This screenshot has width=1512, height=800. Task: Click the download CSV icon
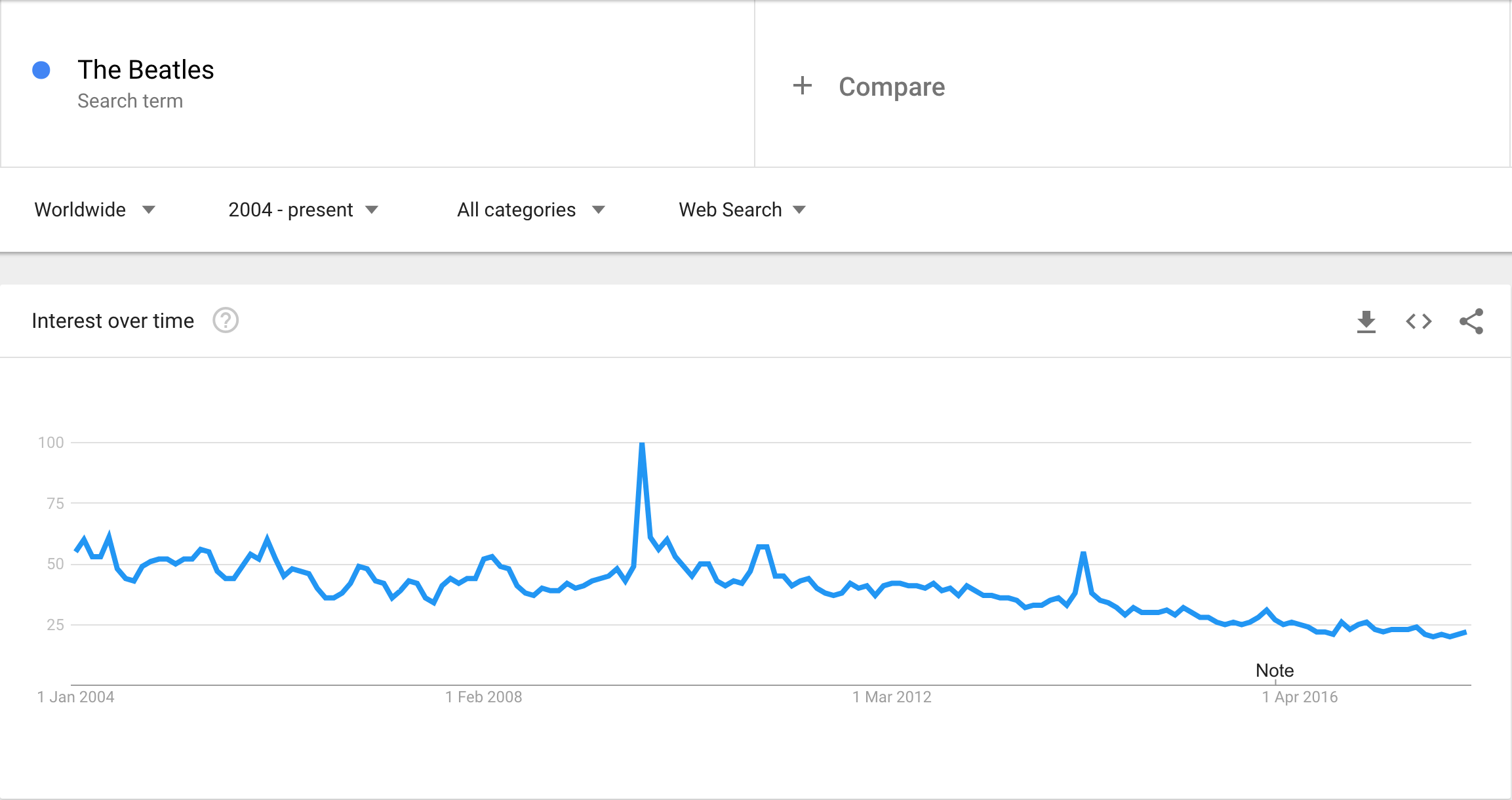click(x=1366, y=321)
